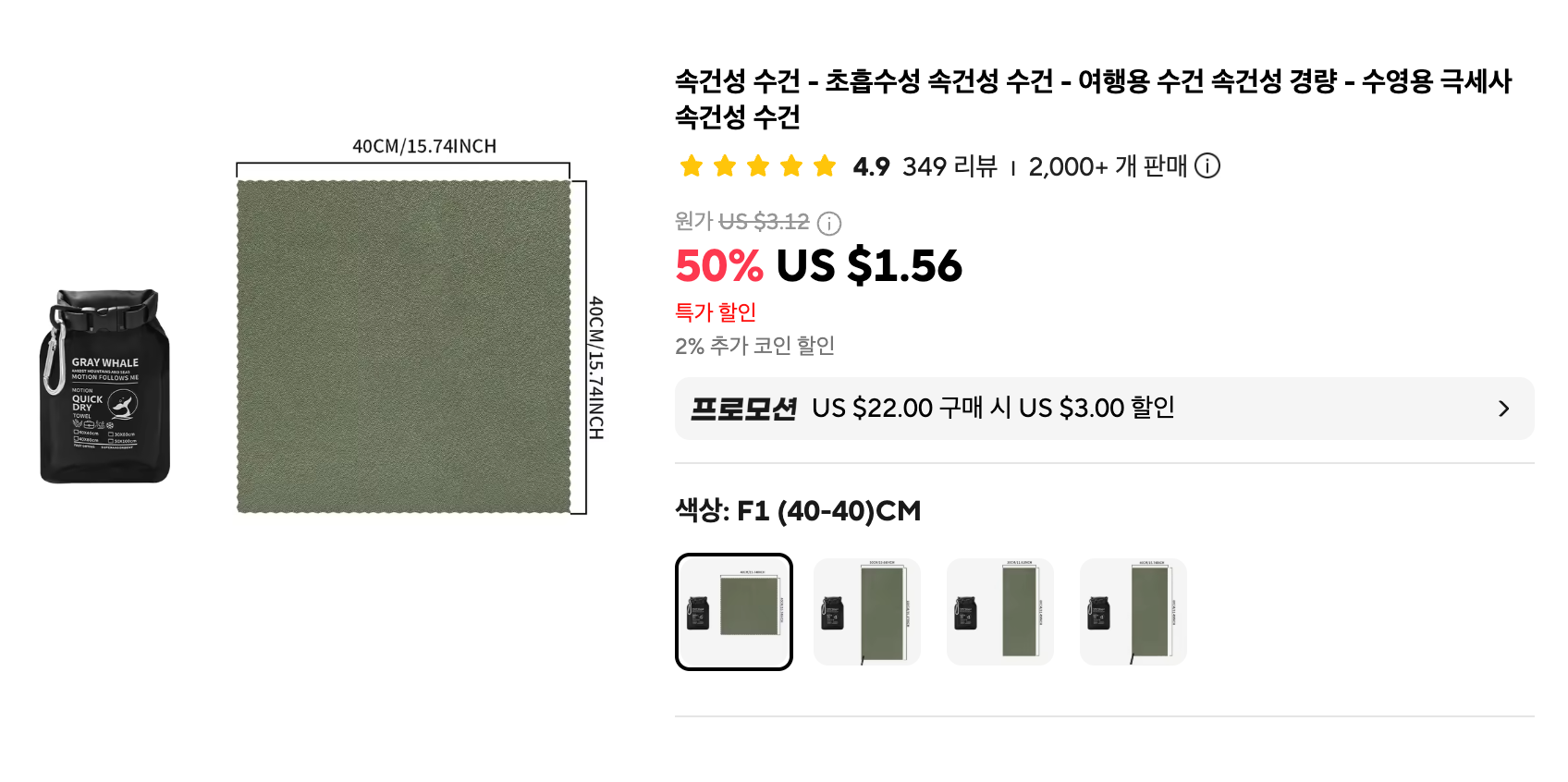Click the info icon beside original price
Image resolution: width=1568 pixels, height=782 pixels.
[x=829, y=223]
